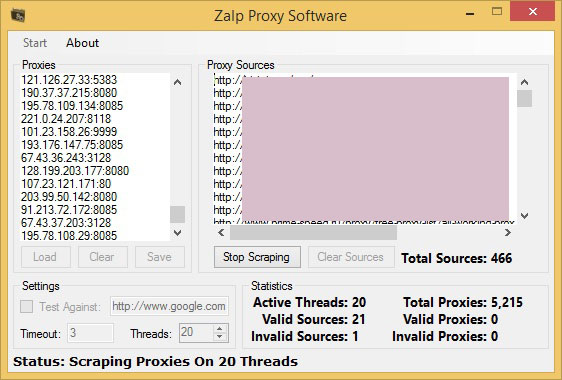562x380 pixels.
Task: Open the About menu item
Action: tap(82, 43)
